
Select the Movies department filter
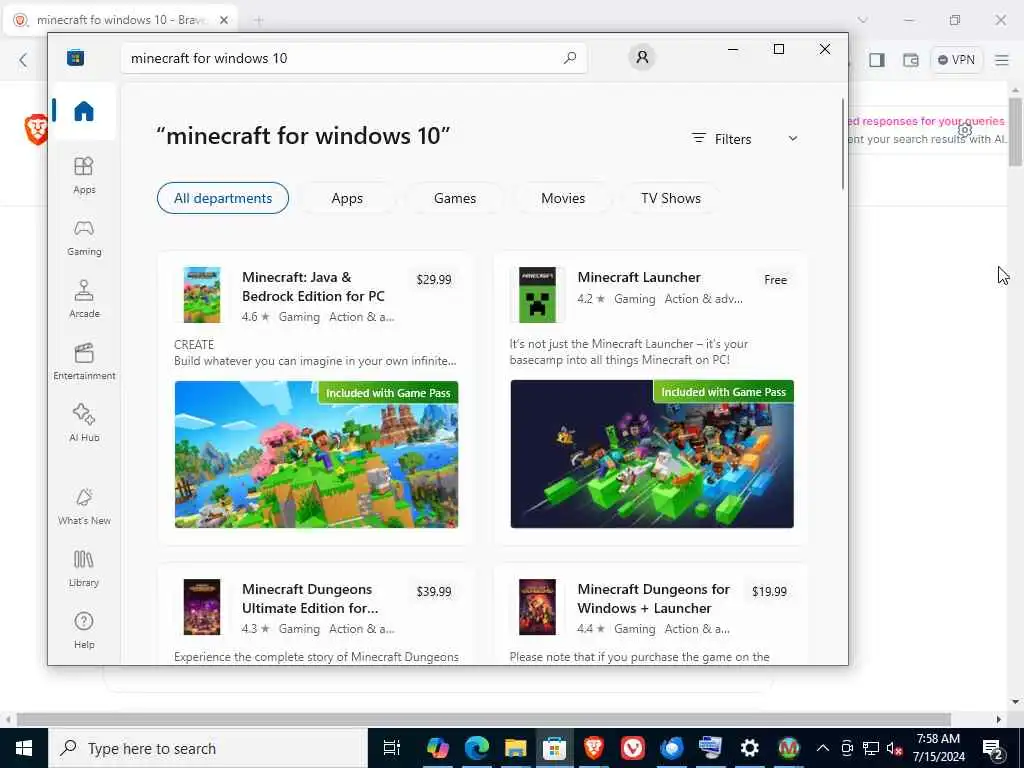click(x=563, y=198)
